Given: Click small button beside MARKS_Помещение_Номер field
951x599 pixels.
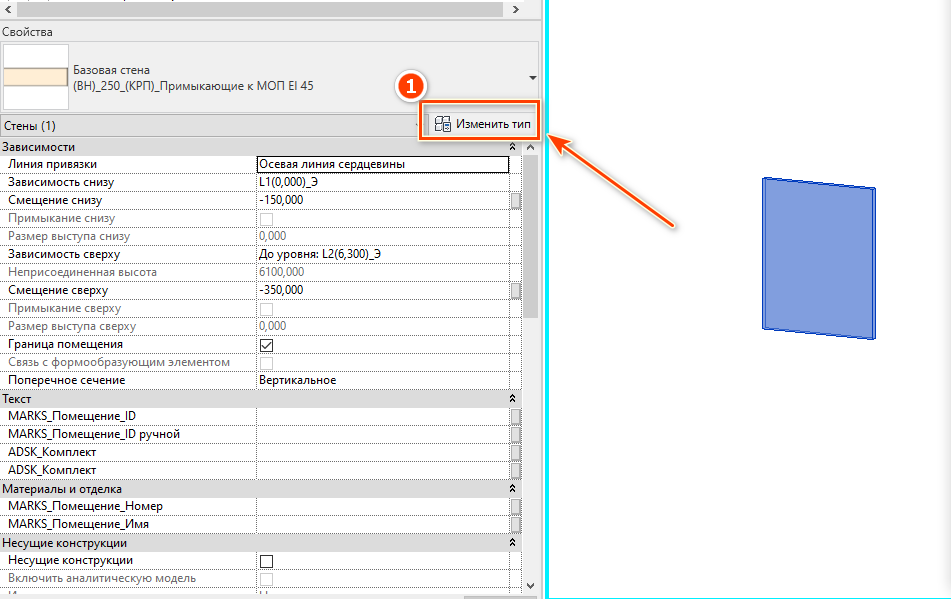Looking at the screenshot, I should (x=515, y=506).
